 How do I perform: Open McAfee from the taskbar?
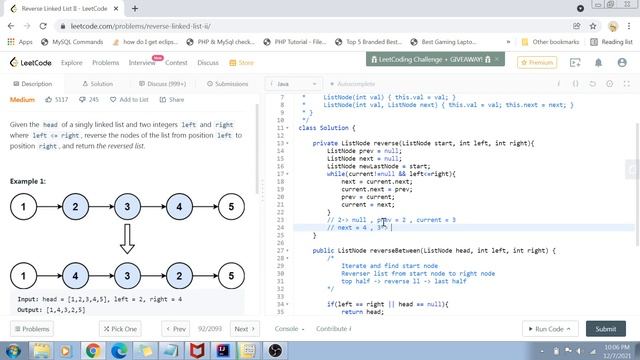tap(197, 351)
